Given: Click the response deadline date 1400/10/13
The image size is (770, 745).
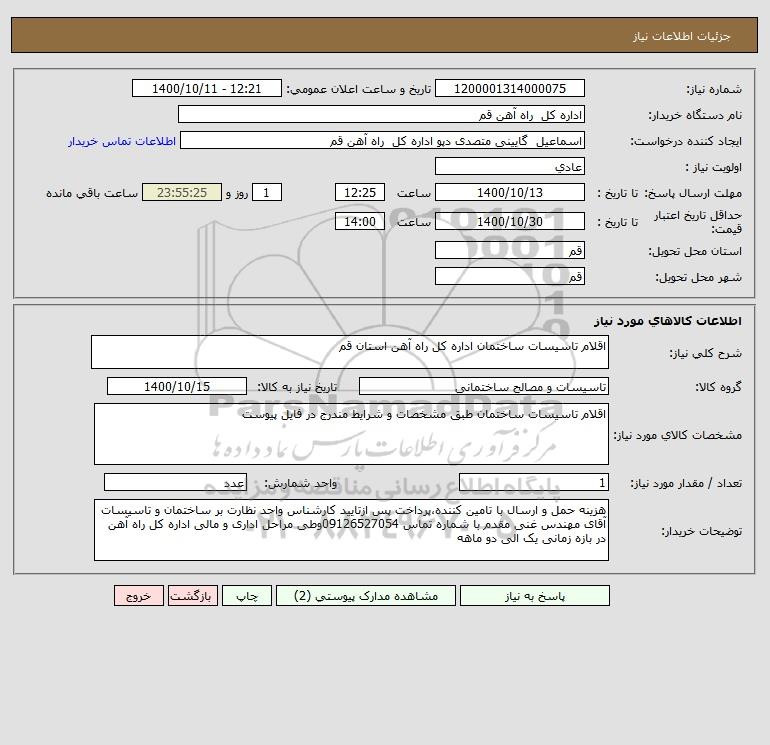Looking at the screenshot, I should point(510,193).
